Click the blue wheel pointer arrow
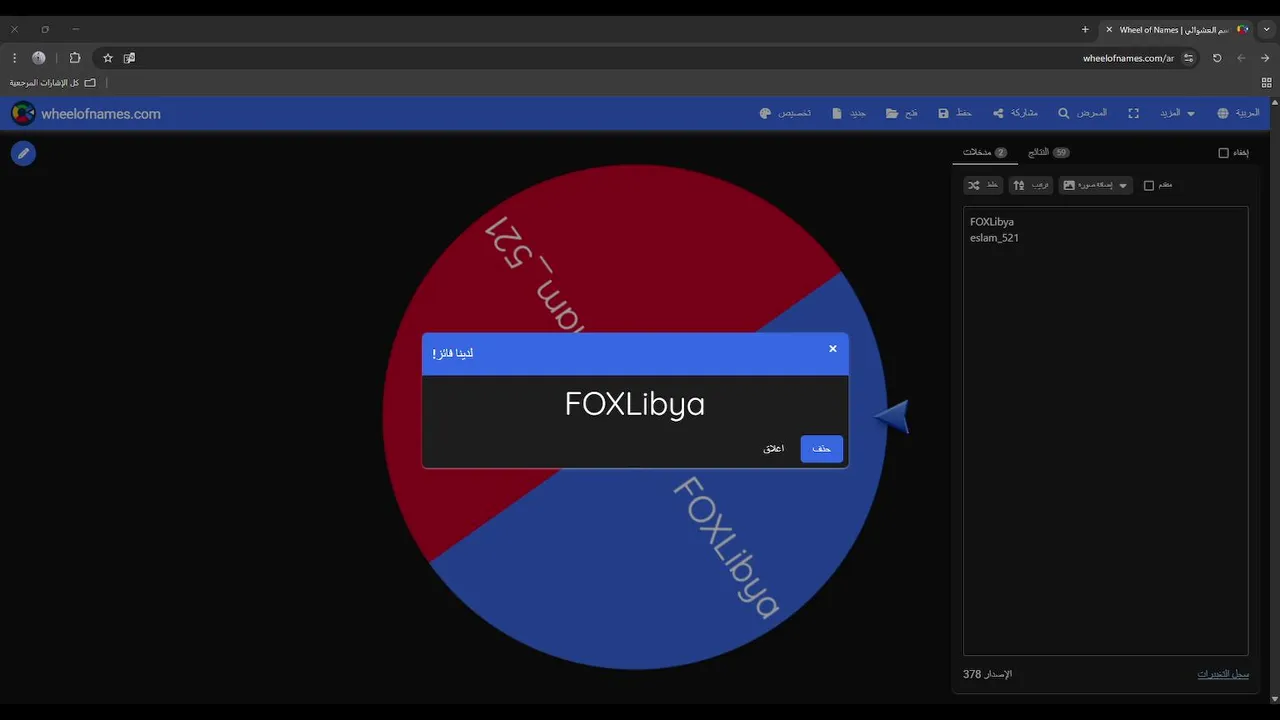 pos(892,416)
